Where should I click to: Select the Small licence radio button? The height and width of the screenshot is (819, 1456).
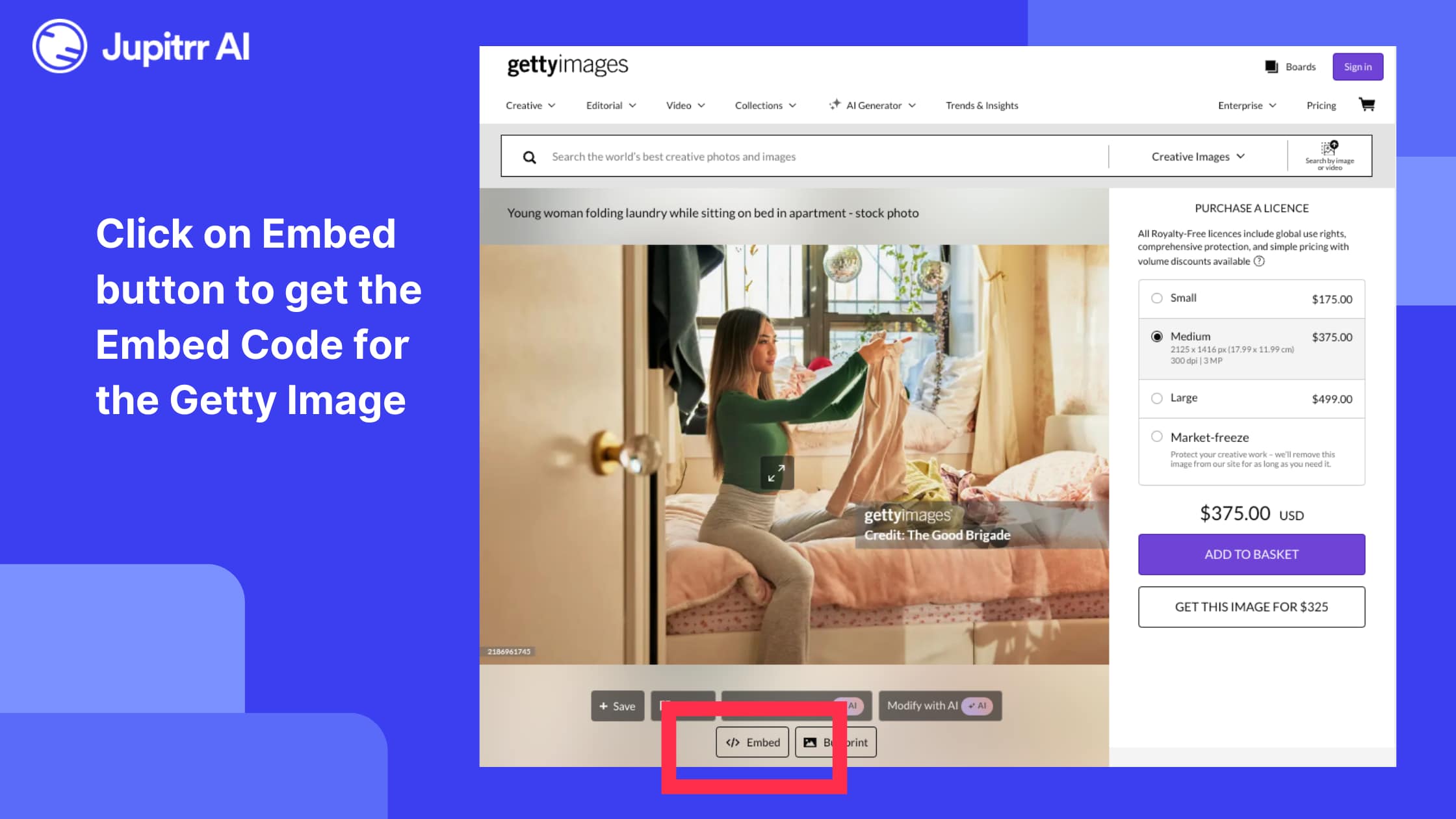point(1157,298)
